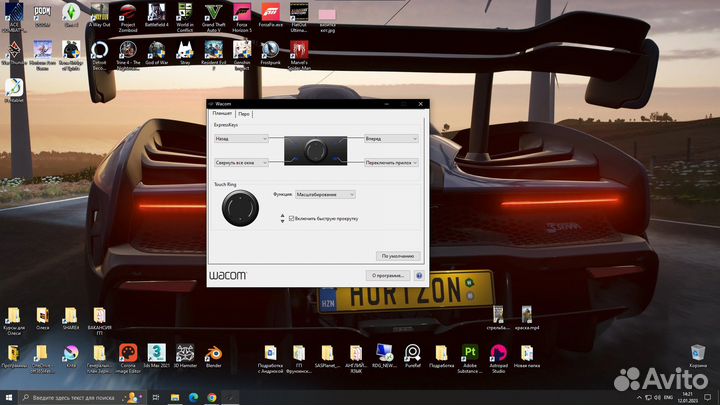Click the taskbar clock and date
The height and width of the screenshot is (405, 720).
pyautogui.click(x=688, y=398)
